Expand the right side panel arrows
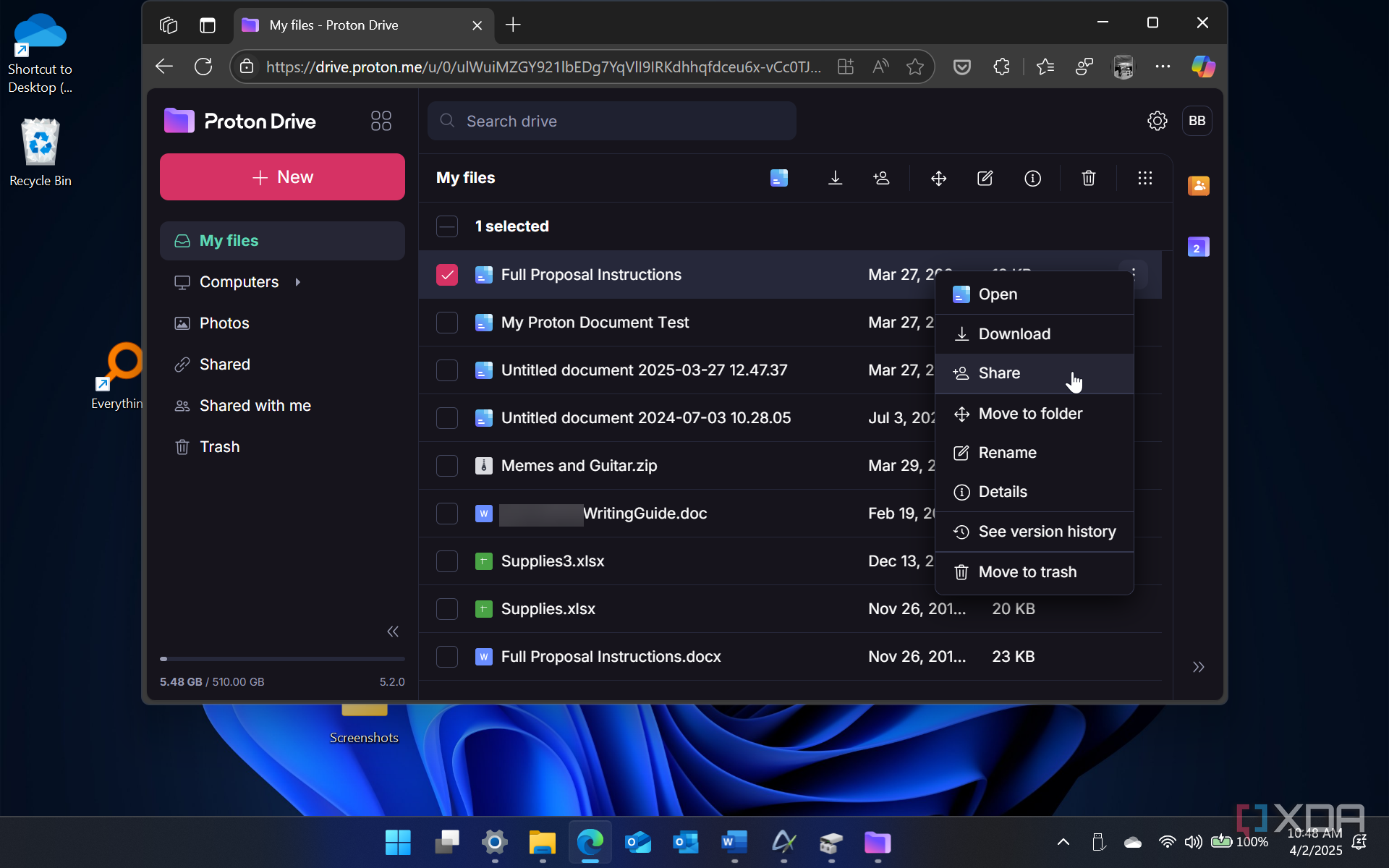 coord(1198,667)
